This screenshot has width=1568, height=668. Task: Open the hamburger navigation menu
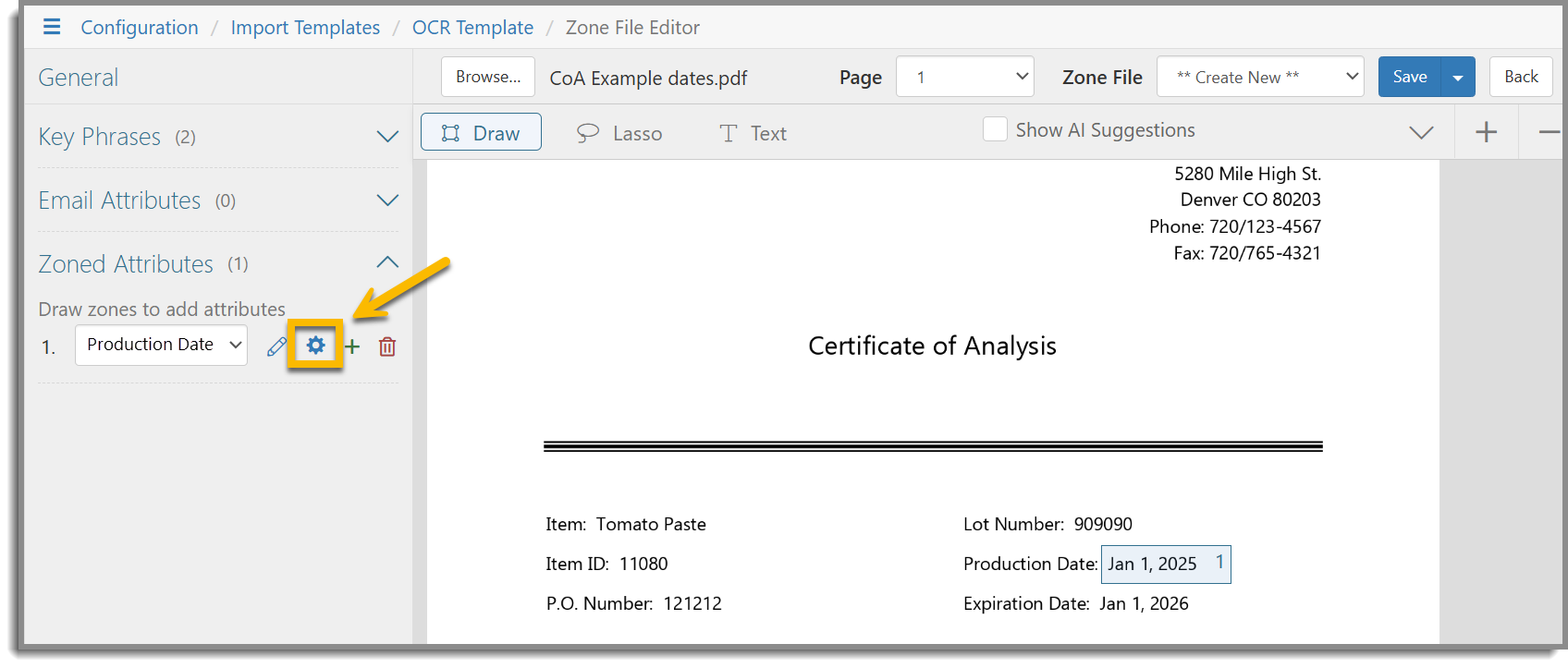coord(52,27)
